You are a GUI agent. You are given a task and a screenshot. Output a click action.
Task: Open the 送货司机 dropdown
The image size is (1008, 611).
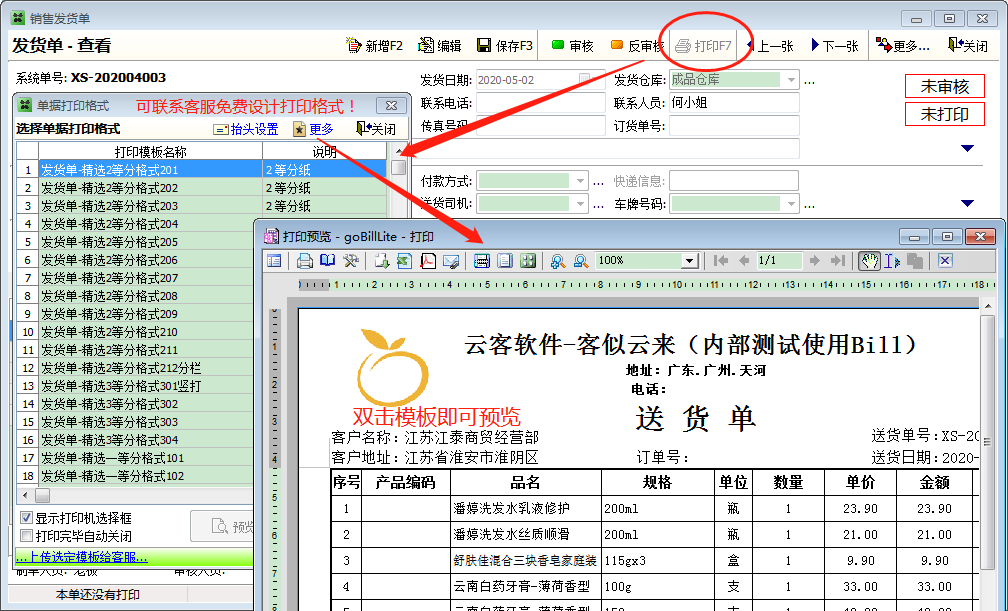click(x=580, y=204)
